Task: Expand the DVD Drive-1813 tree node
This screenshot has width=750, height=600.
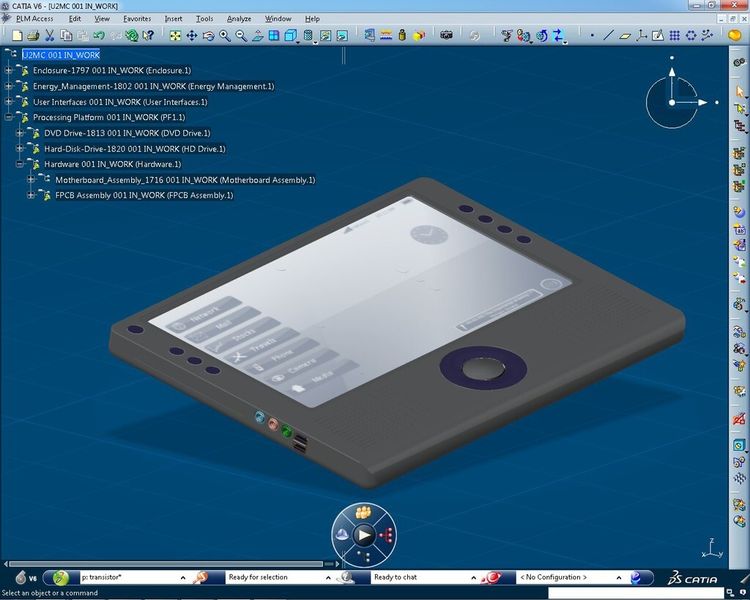Action: [20, 133]
